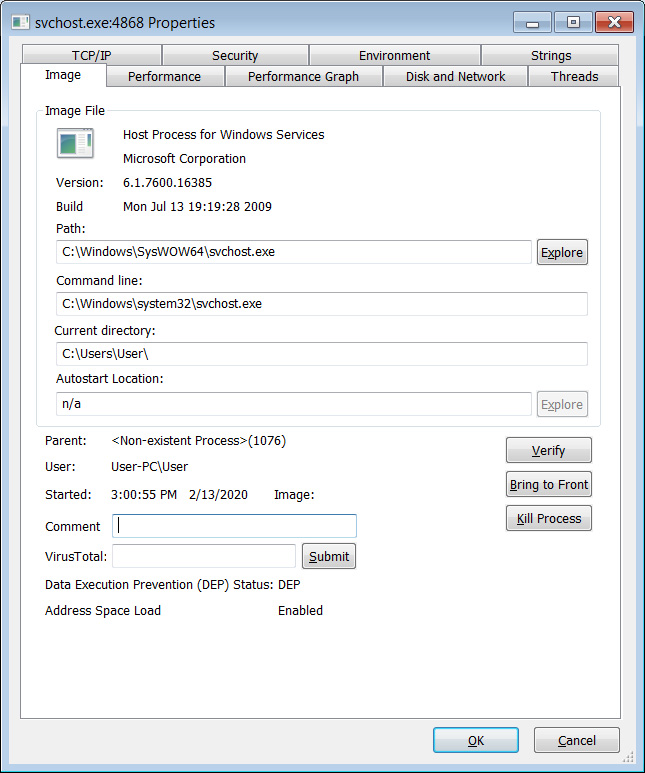Click the Autostart Location field
The width and height of the screenshot is (645, 773).
[x=293, y=404]
